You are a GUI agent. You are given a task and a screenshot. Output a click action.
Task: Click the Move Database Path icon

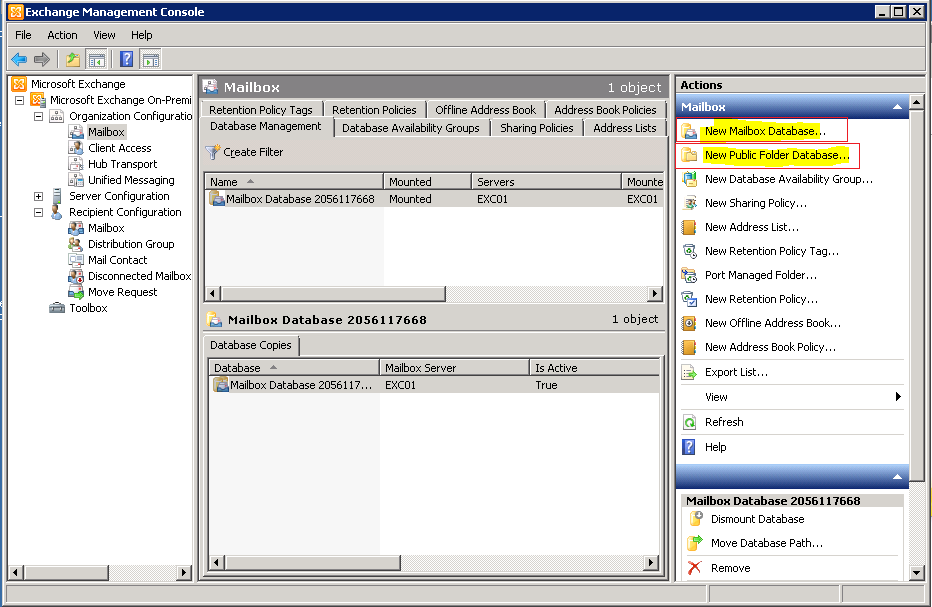coord(695,543)
